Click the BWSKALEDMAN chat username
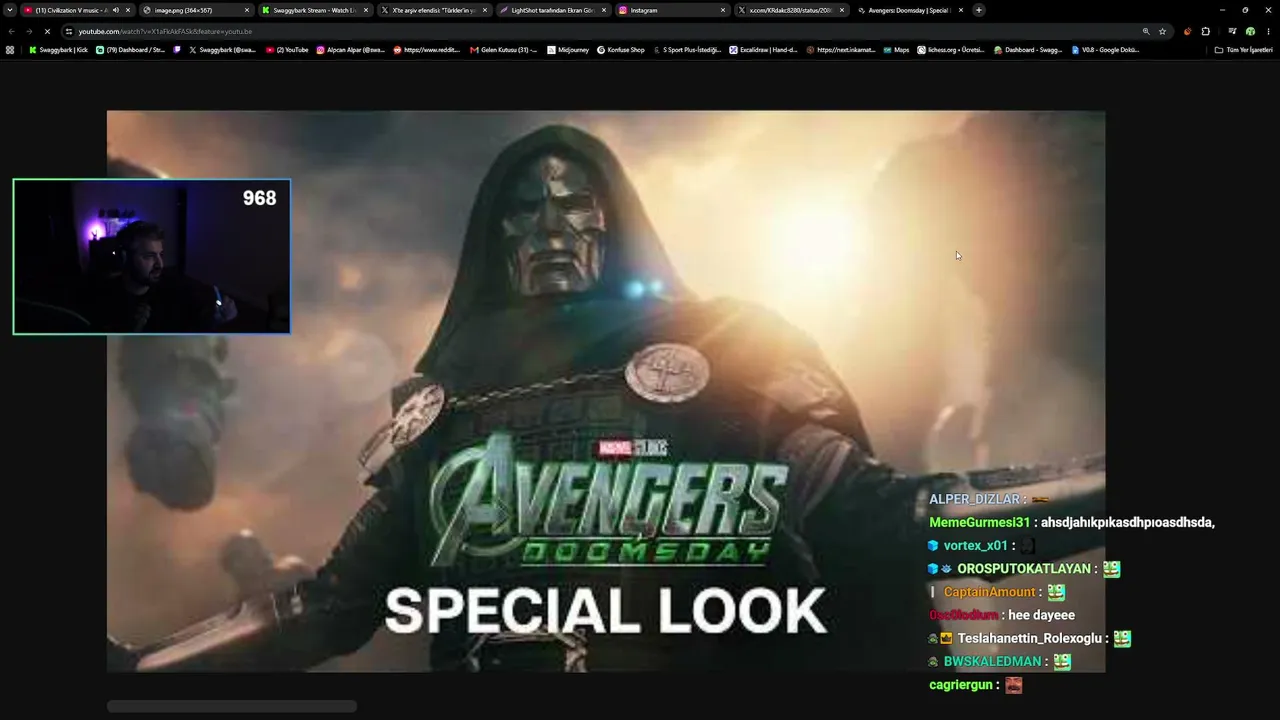This screenshot has width=1280, height=720. tap(993, 661)
